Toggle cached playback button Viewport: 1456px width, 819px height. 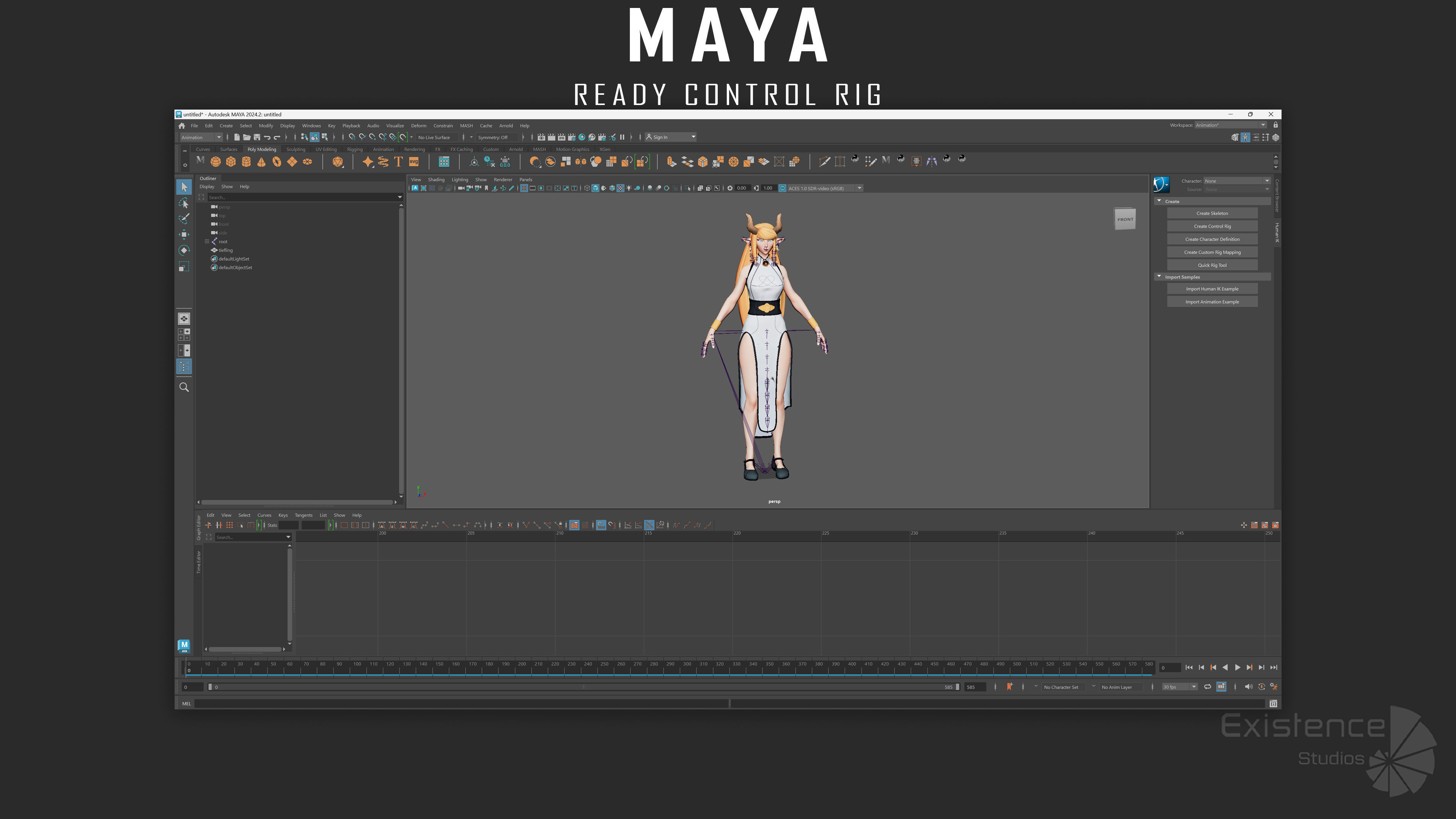(x=1221, y=687)
